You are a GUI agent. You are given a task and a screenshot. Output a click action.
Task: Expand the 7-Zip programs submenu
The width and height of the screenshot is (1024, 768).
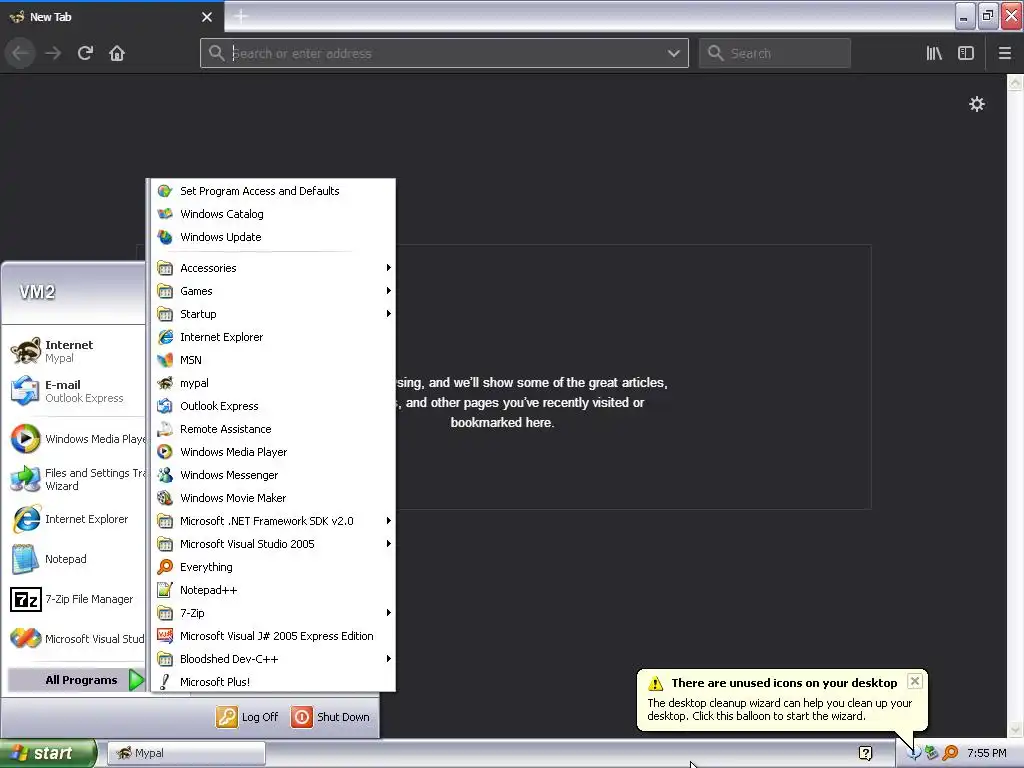pyautogui.click(x=273, y=613)
